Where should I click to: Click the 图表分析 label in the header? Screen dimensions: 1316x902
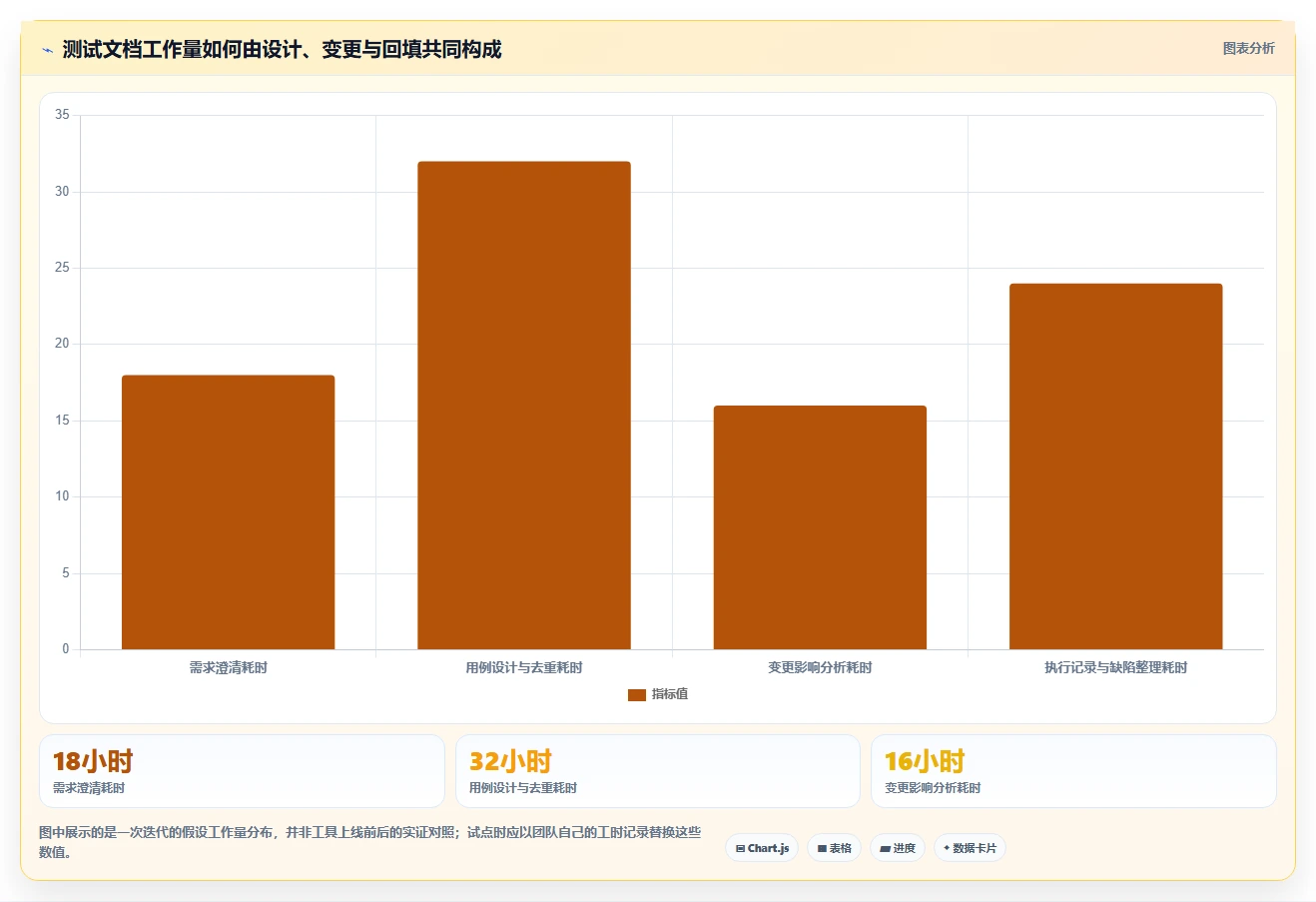1248,48
